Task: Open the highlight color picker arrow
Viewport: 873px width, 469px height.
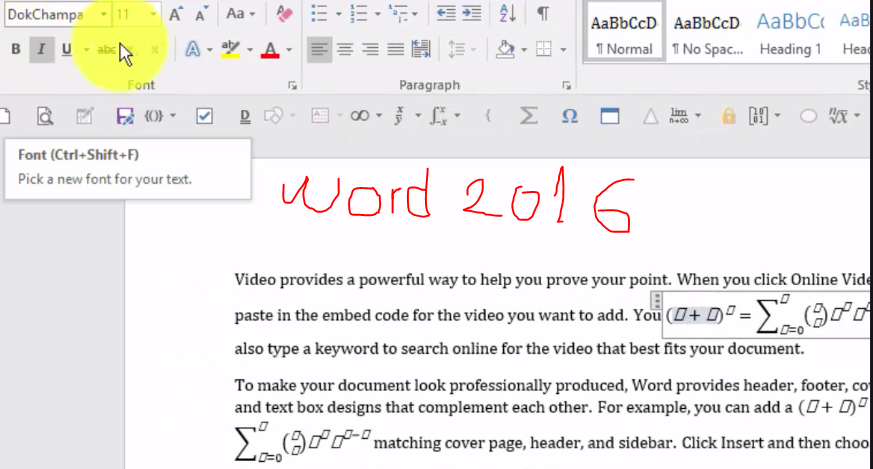Action: pyautogui.click(x=249, y=50)
